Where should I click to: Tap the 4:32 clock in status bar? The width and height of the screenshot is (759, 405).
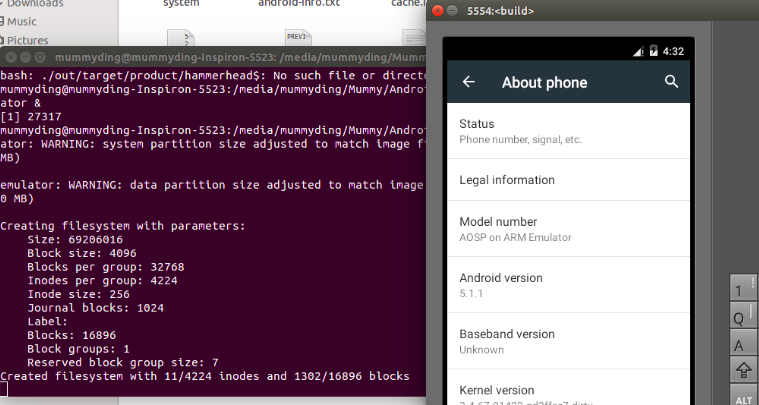pos(673,51)
